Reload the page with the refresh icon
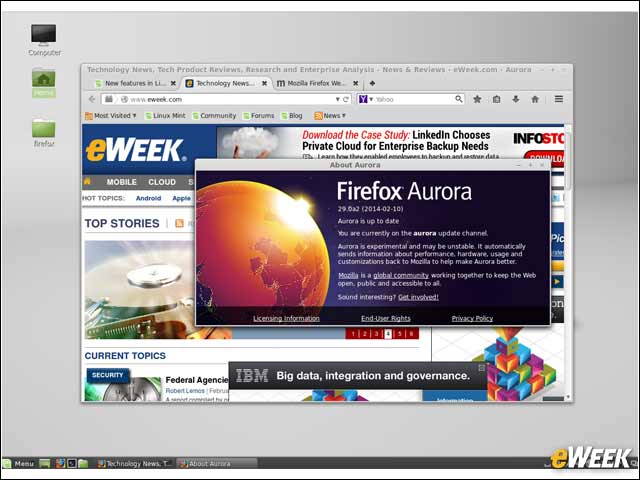 (346, 99)
